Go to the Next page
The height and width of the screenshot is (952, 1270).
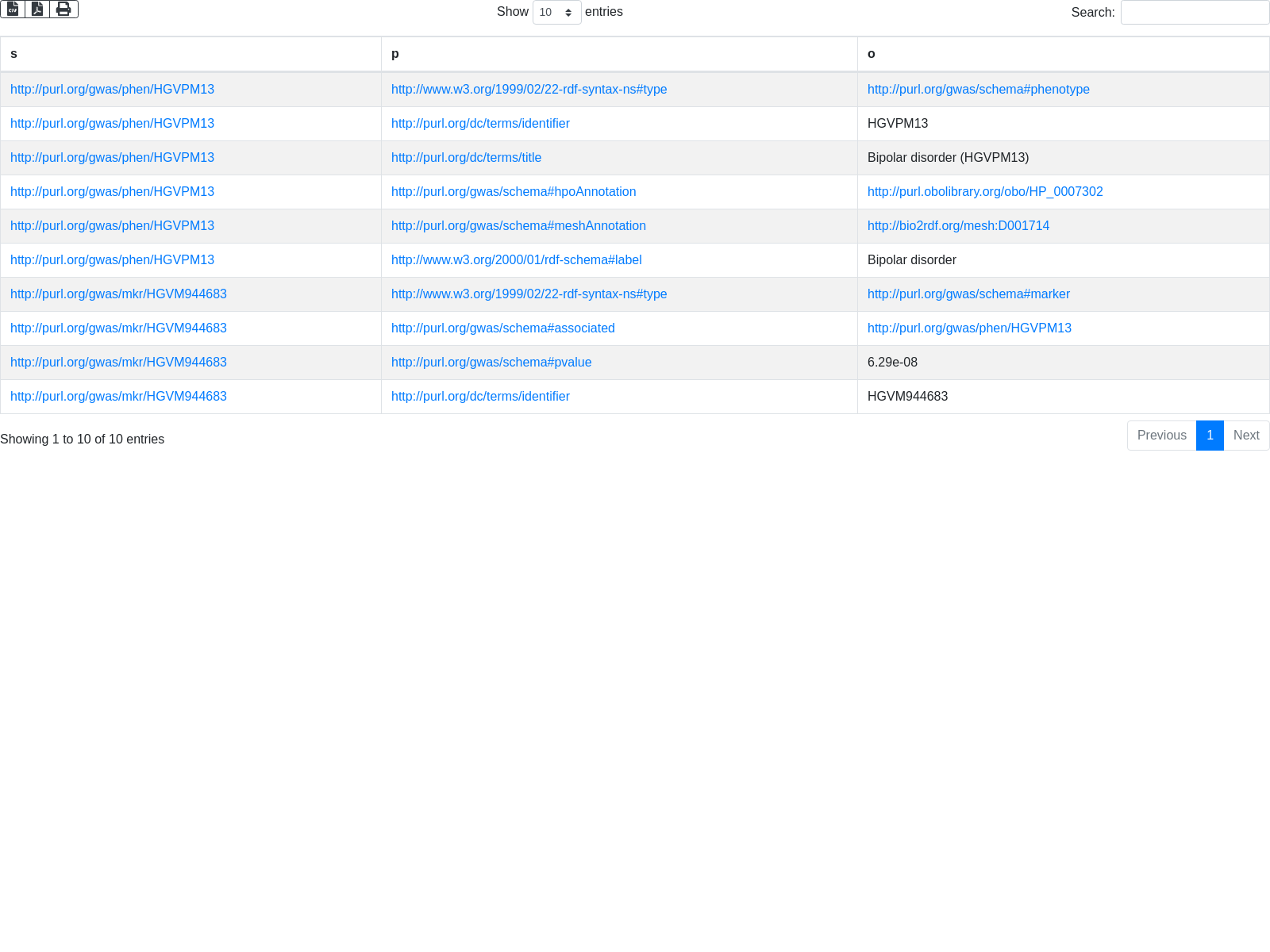click(1246, 436)
